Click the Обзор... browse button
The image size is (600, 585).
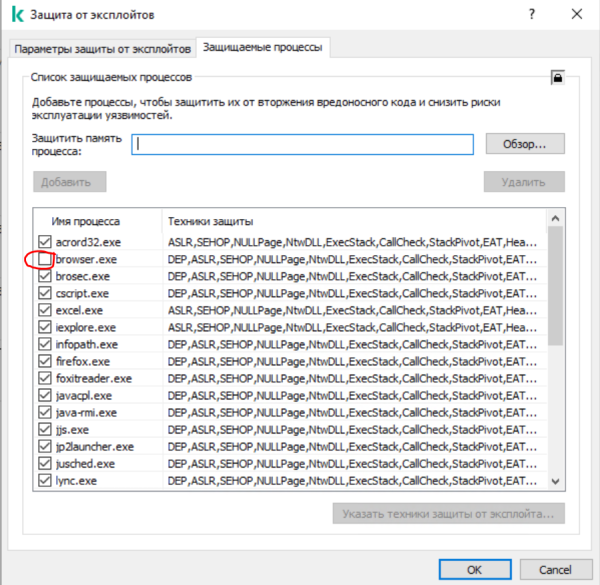point(525,144)
